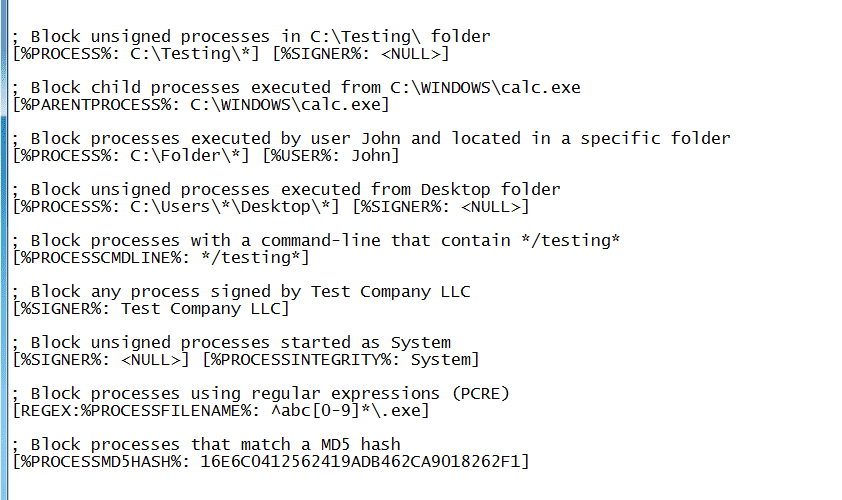Click the PROCESSCMDLINE */testing* rule

pyautogui.click(x=161, y=258)
